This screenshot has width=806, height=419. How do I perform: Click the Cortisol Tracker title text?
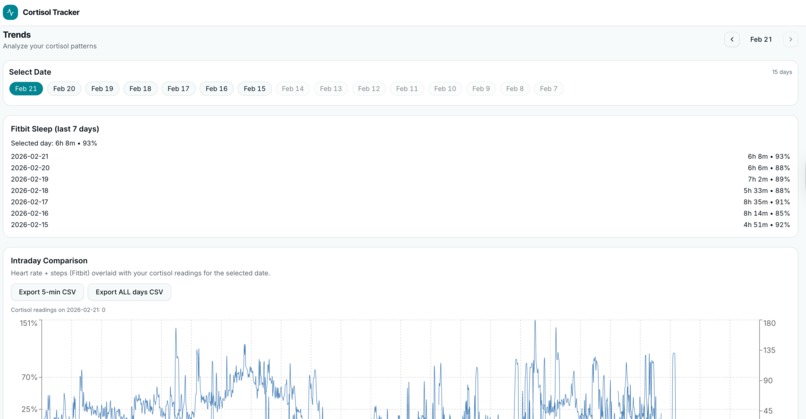[51, 12]
